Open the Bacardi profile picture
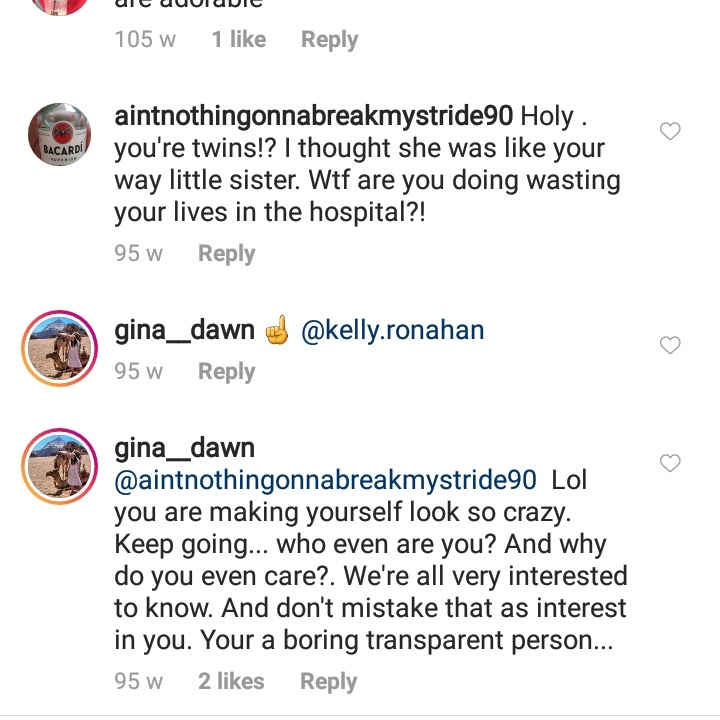Screen dimensions: 720x720 pos(60,134)
